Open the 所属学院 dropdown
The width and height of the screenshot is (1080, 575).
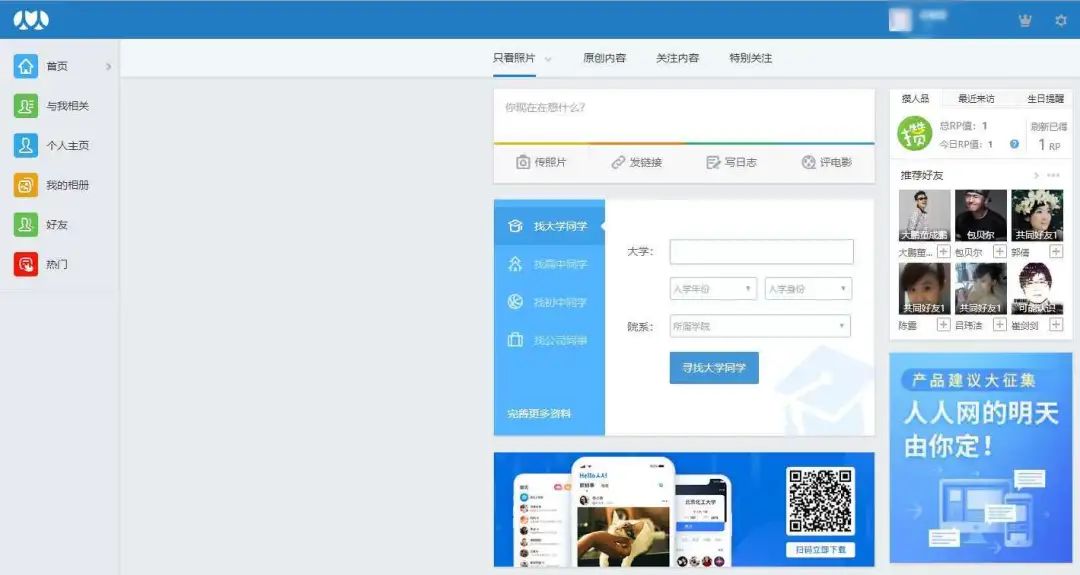tap(760, 326)
